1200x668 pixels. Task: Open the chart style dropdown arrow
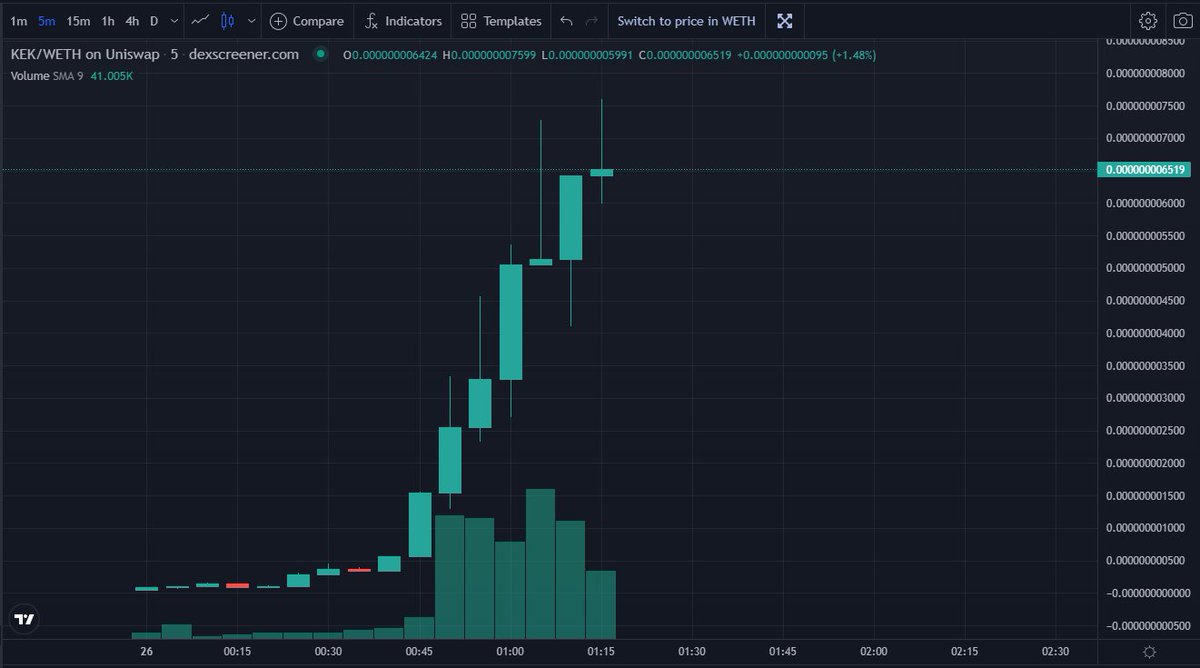click(x=251, y=21)
